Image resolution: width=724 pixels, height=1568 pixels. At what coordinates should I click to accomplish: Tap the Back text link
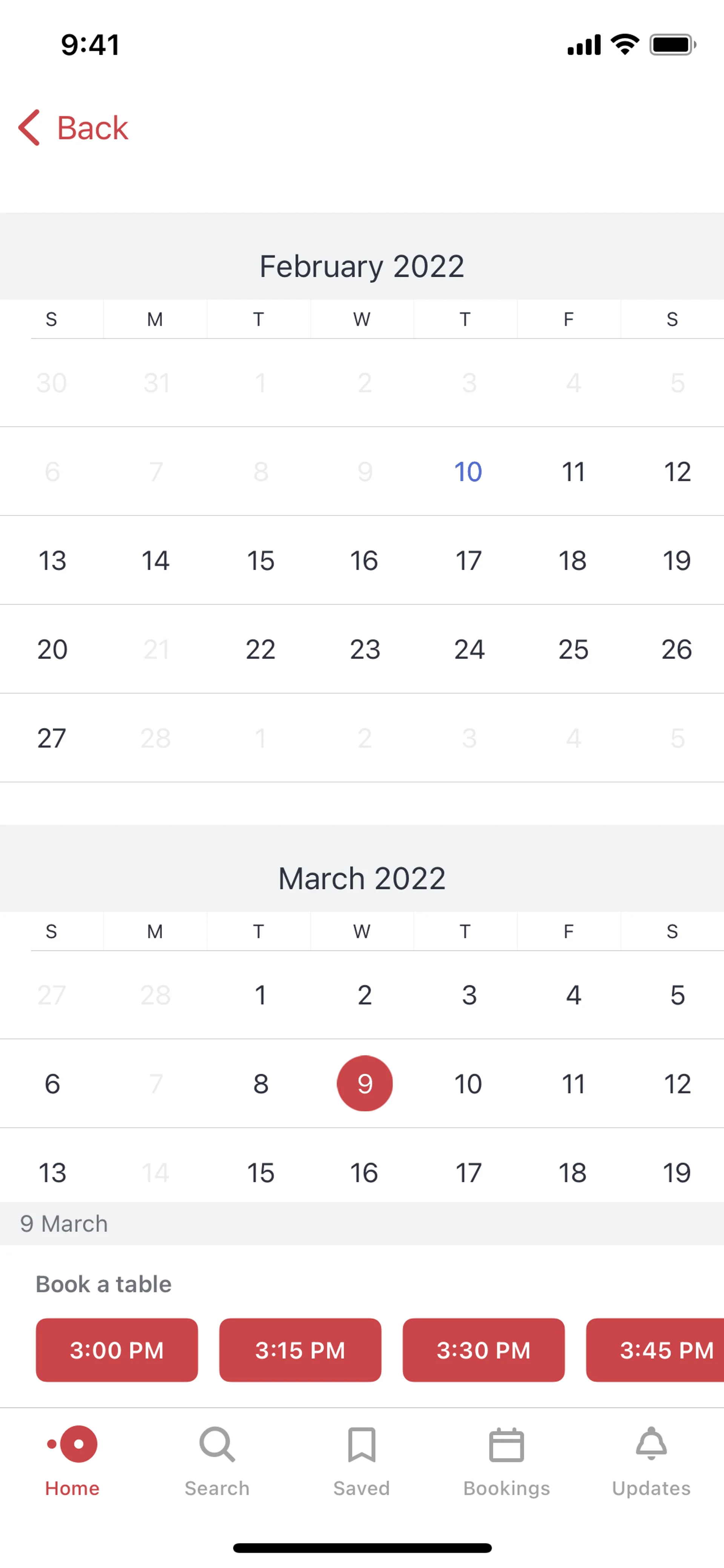tap(92, 128)
